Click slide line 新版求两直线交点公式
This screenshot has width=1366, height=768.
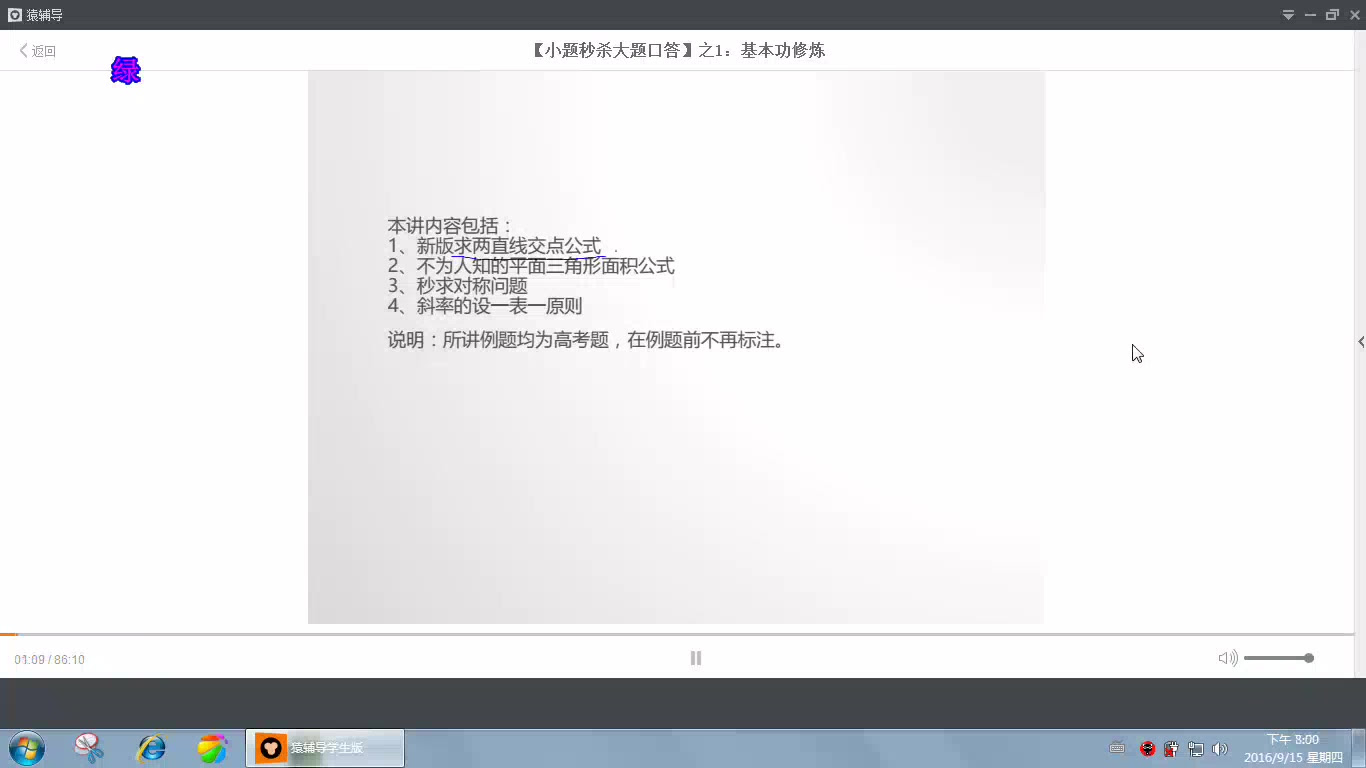click(x=495, y=246)
